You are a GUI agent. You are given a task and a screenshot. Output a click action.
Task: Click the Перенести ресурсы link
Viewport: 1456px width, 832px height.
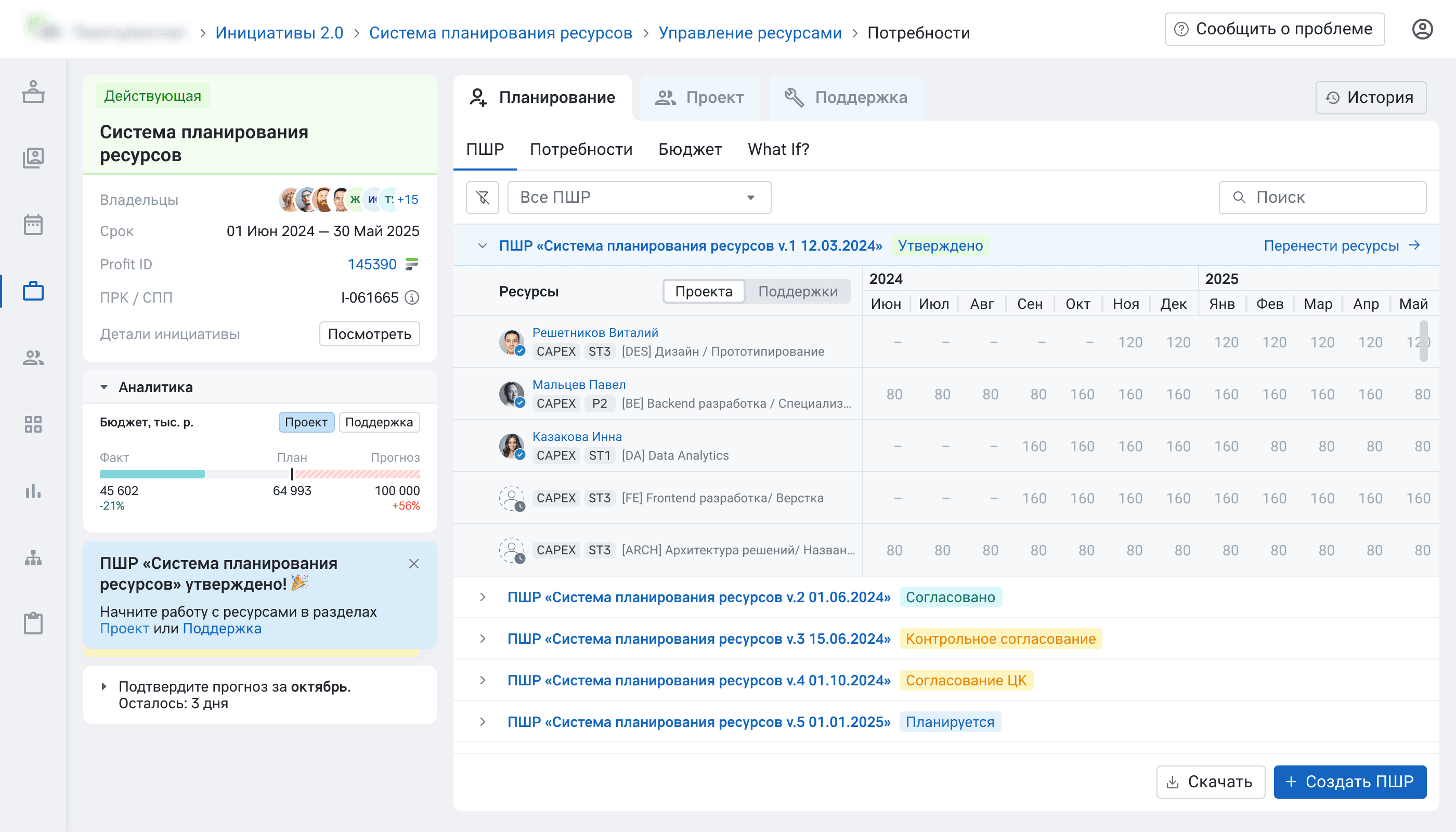[1341, 246]
